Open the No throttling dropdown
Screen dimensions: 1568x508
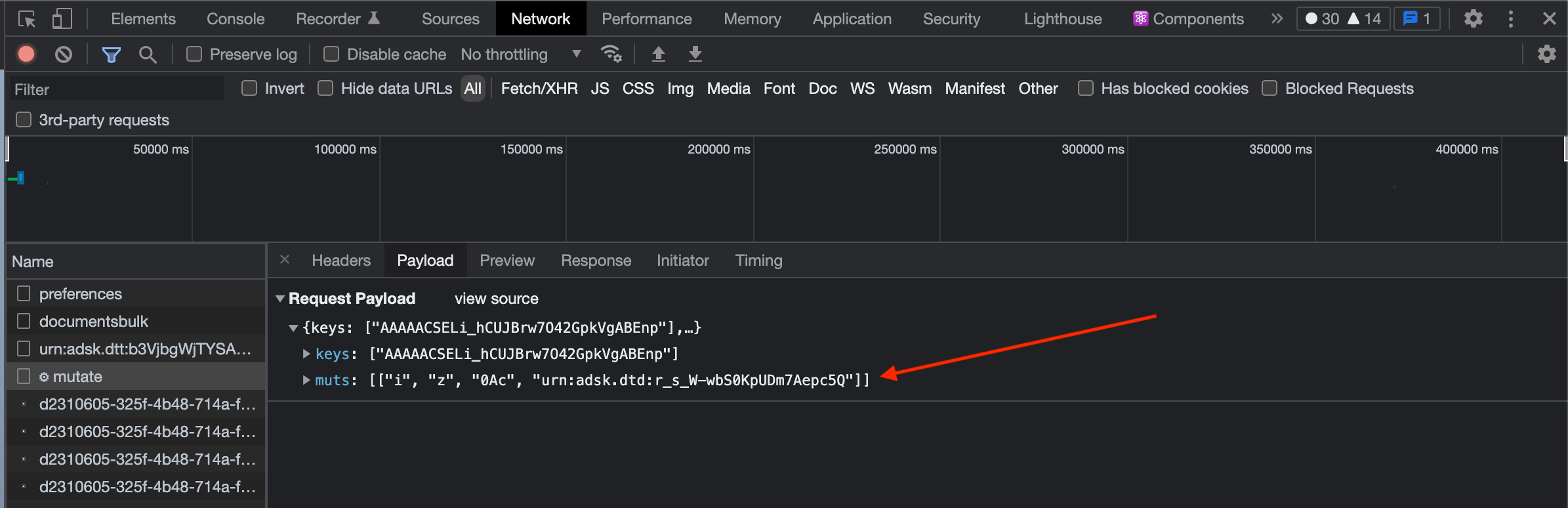[x=521, y=54]
